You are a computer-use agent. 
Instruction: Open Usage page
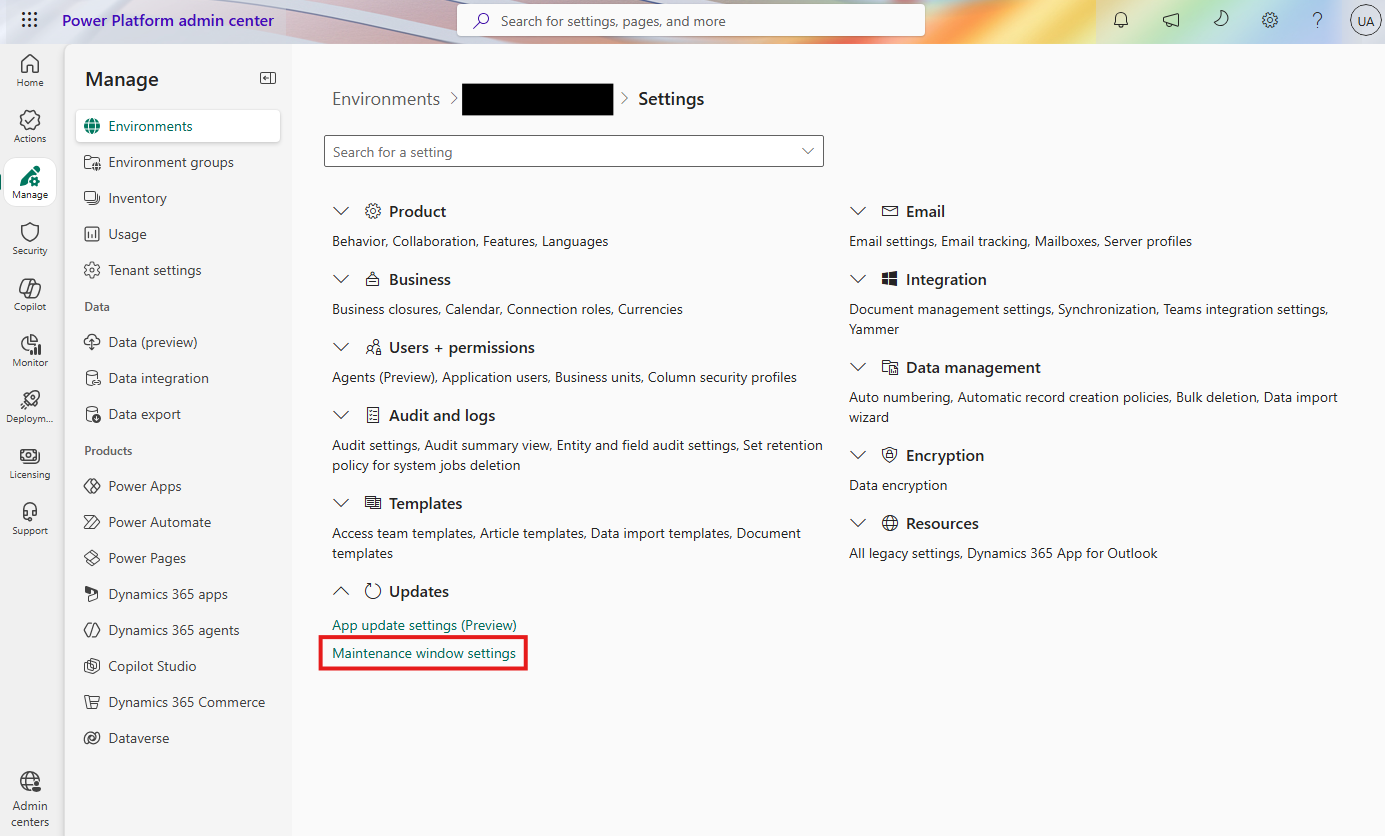tap(178, 234)
